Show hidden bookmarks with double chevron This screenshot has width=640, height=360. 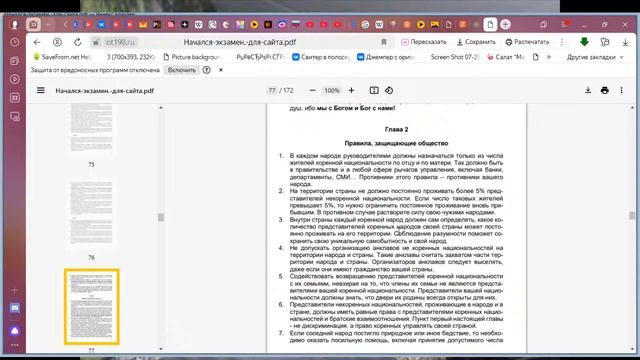(549, 57)
